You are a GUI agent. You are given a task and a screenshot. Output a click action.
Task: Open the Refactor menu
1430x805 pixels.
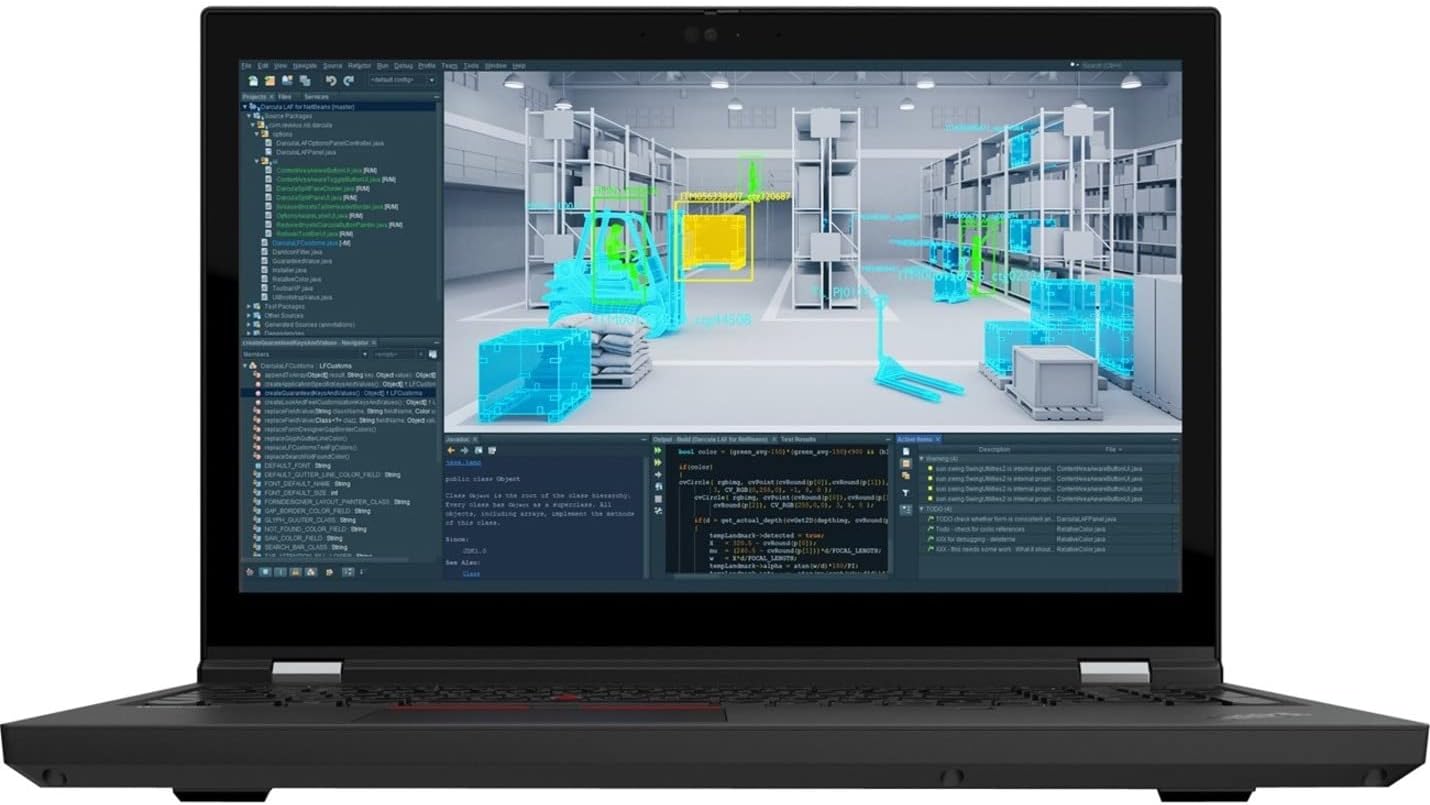pyautogui.click(x=358, y=65)
